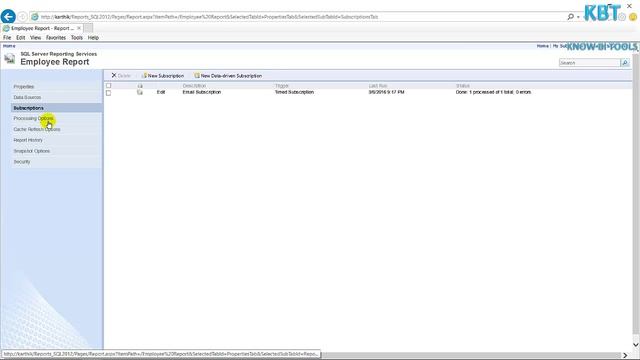Select the Subscriptions side tab
The width and height of the screenshot is (640, 360).
click(57, 108)
